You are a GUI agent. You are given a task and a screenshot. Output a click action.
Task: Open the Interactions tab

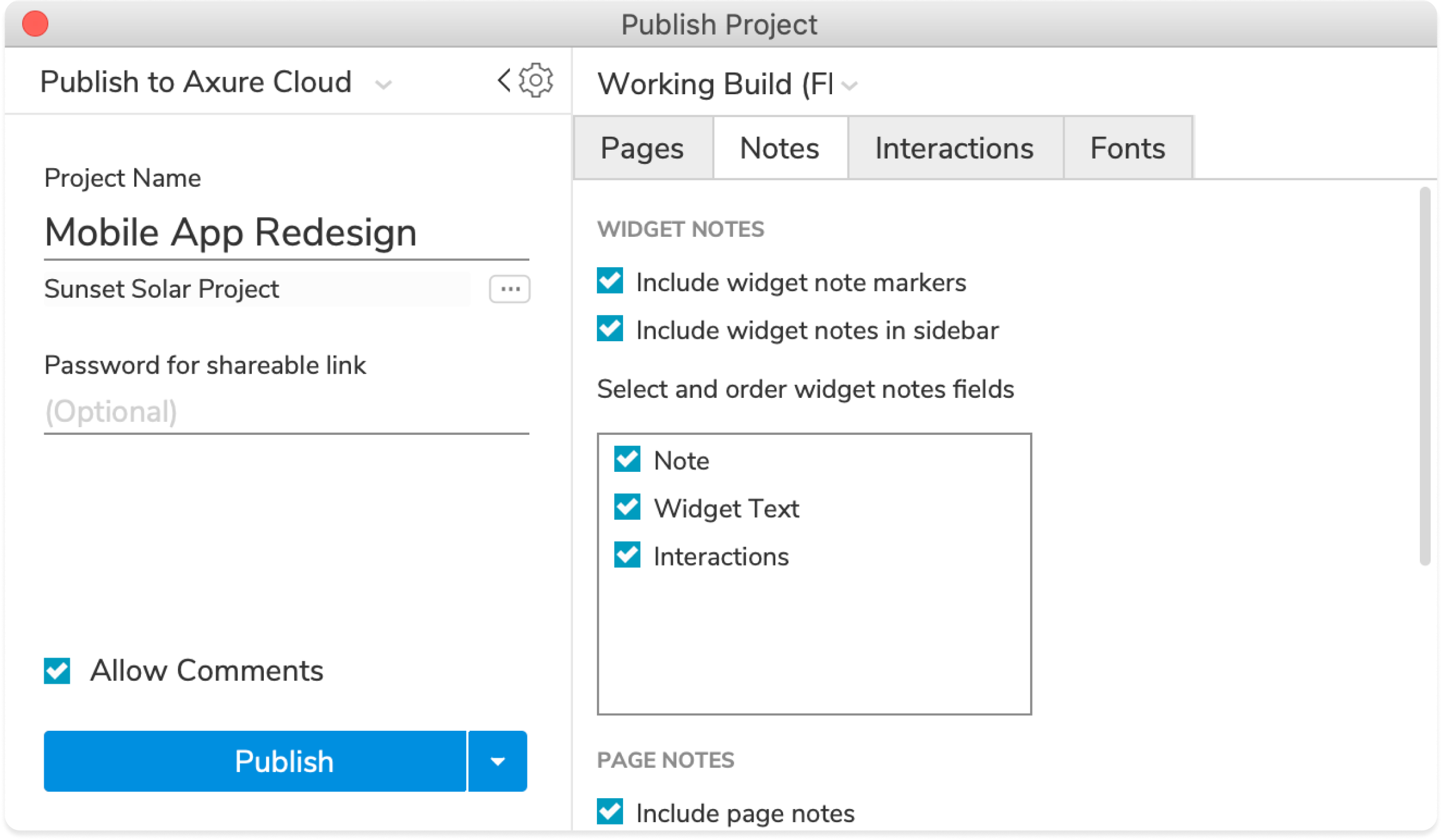click(954, 148)
